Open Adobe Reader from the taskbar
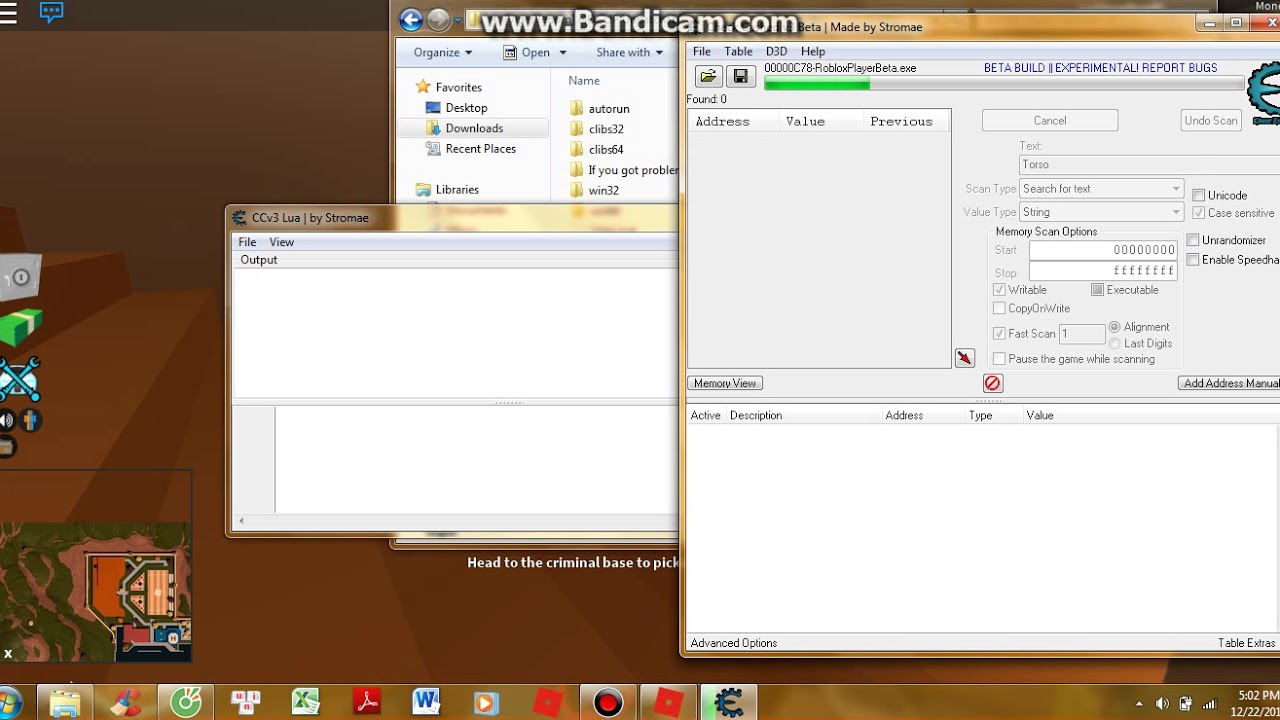Image resolution: width=1280 pixels, height=720 pixels. [366, 703]
